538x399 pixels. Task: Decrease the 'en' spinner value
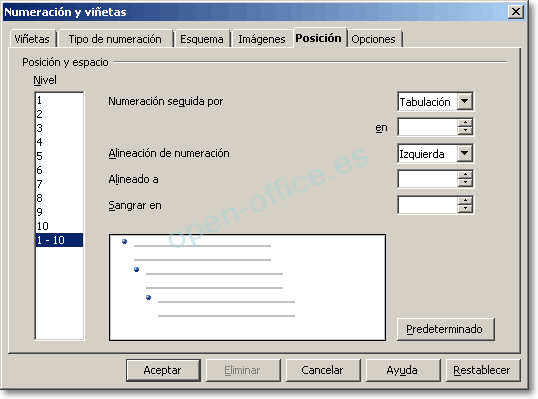465,131
